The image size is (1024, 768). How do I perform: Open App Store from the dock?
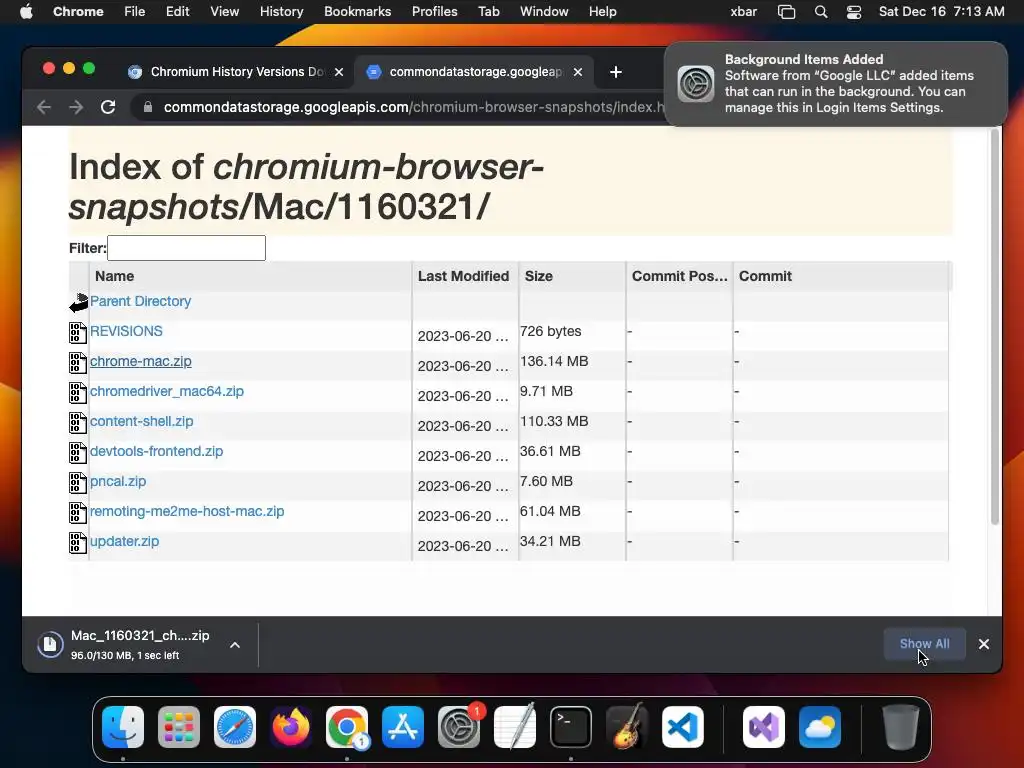pyautogui.click(x=403, y=727)
